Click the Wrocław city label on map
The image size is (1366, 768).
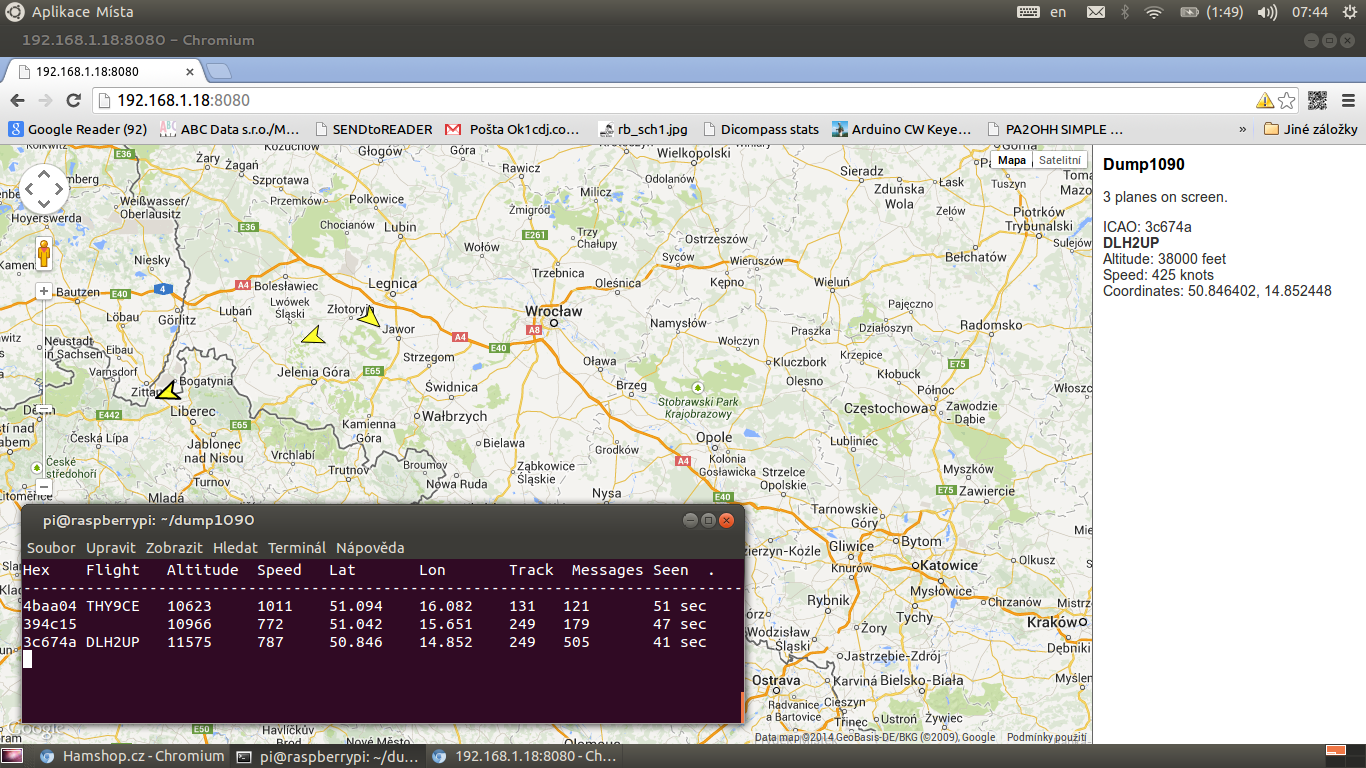[x=554, y=311]
